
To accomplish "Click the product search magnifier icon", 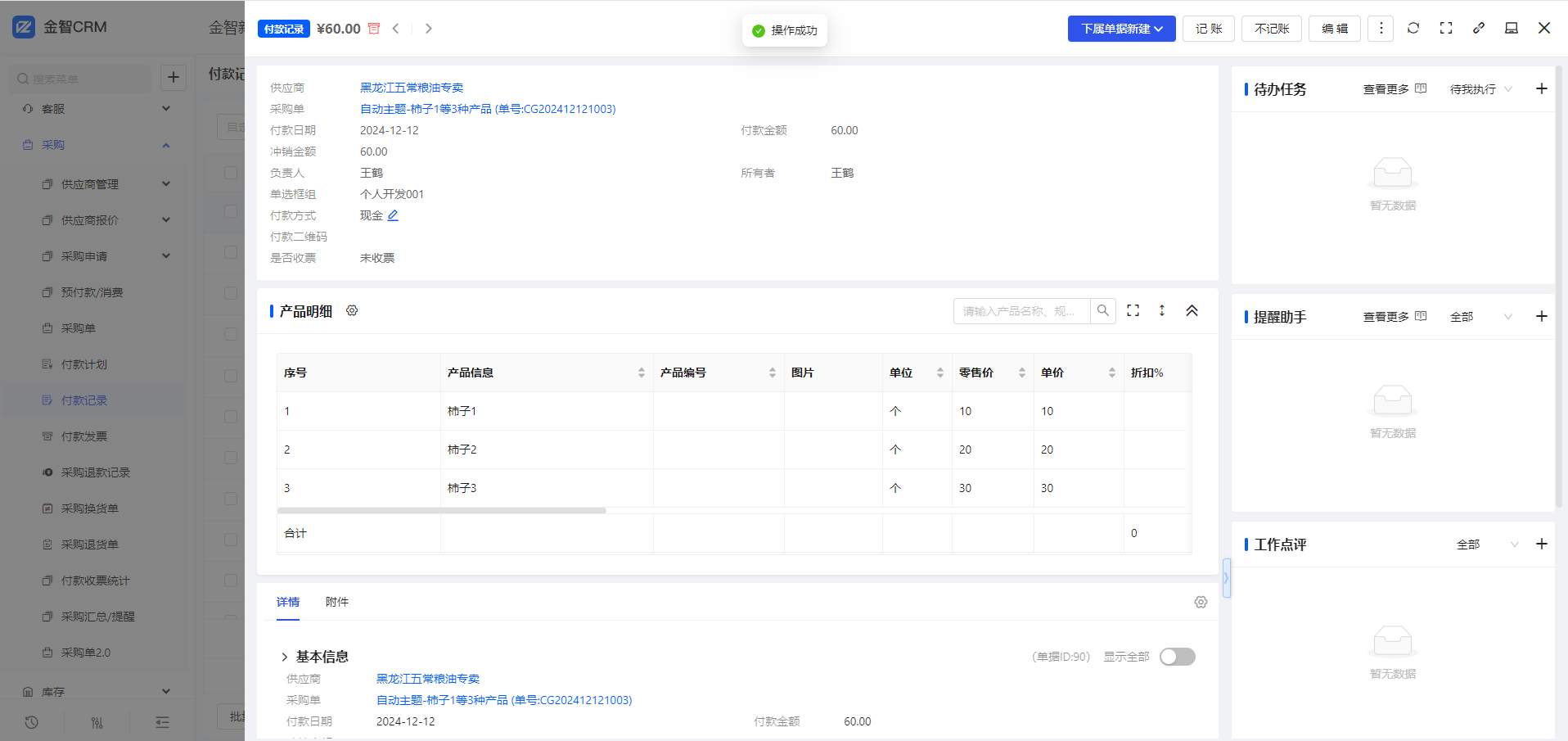I will coord(1102,311).
